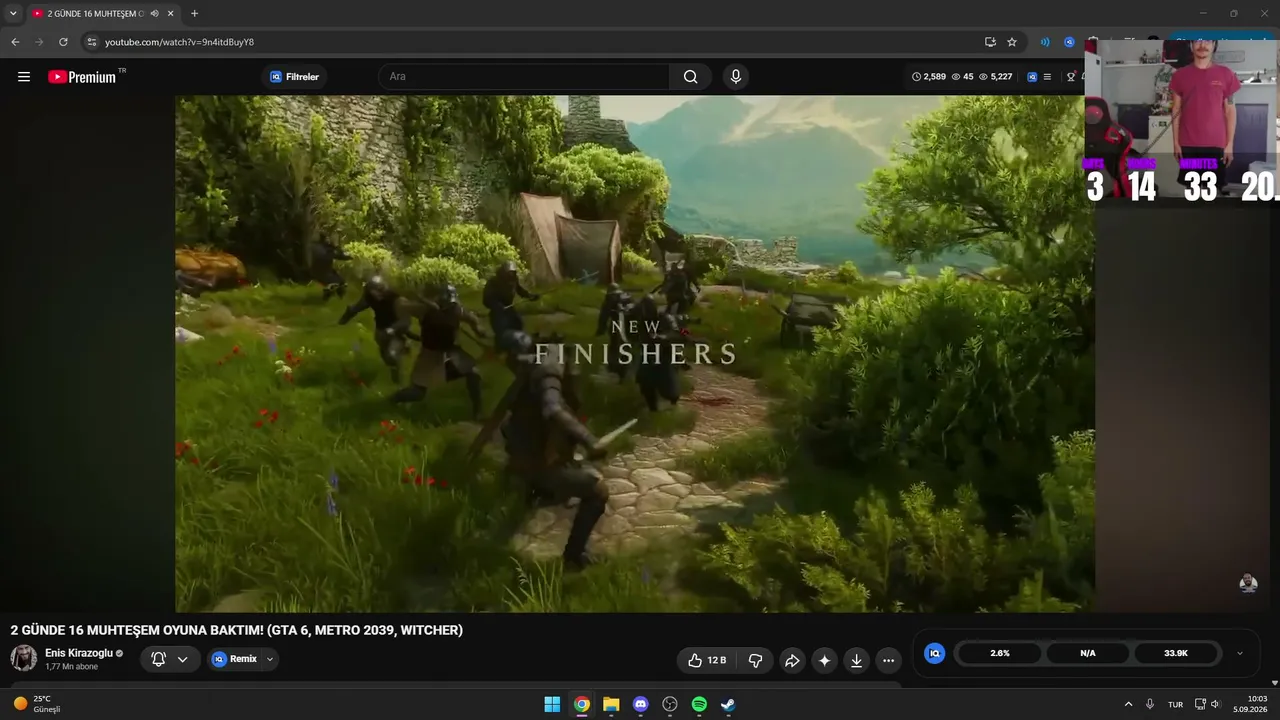Click the 33.9K vidIQ metric pill
The height and width of the screenshot is (720, 1280).
[1176, 653]
